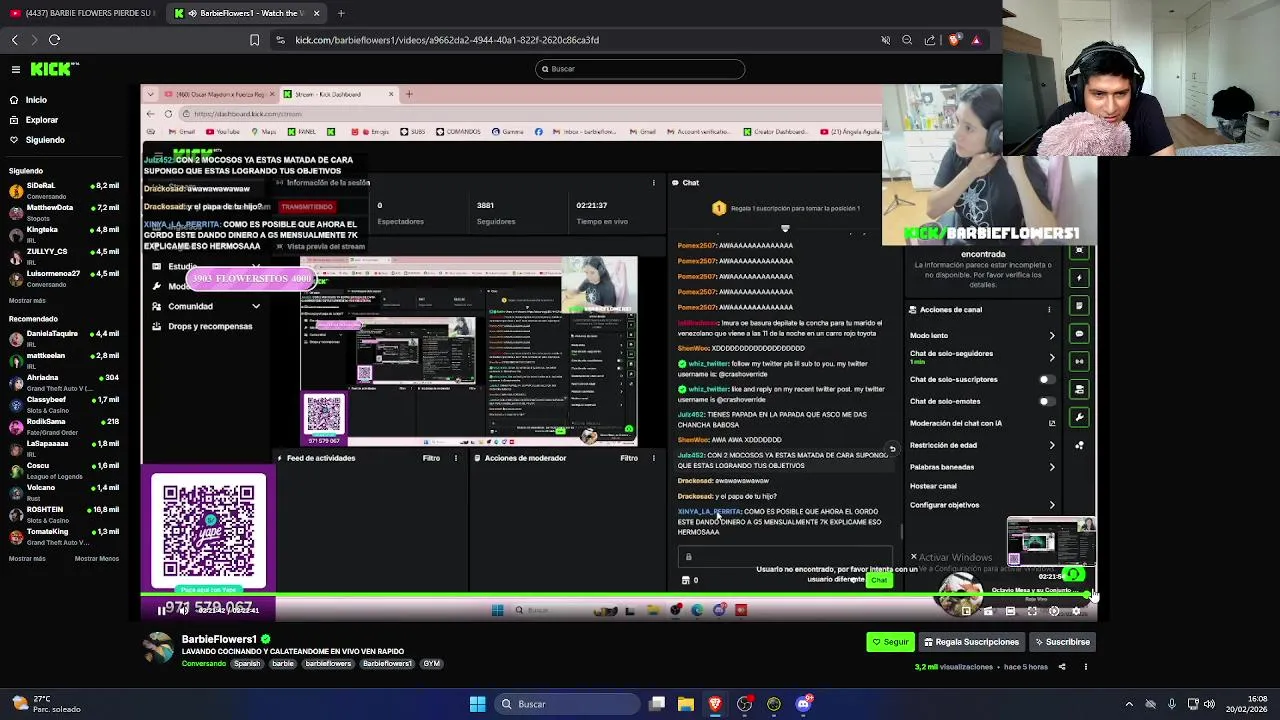Pause the video playback
This screenshot has height=720, width=1280.
[161, 611]
